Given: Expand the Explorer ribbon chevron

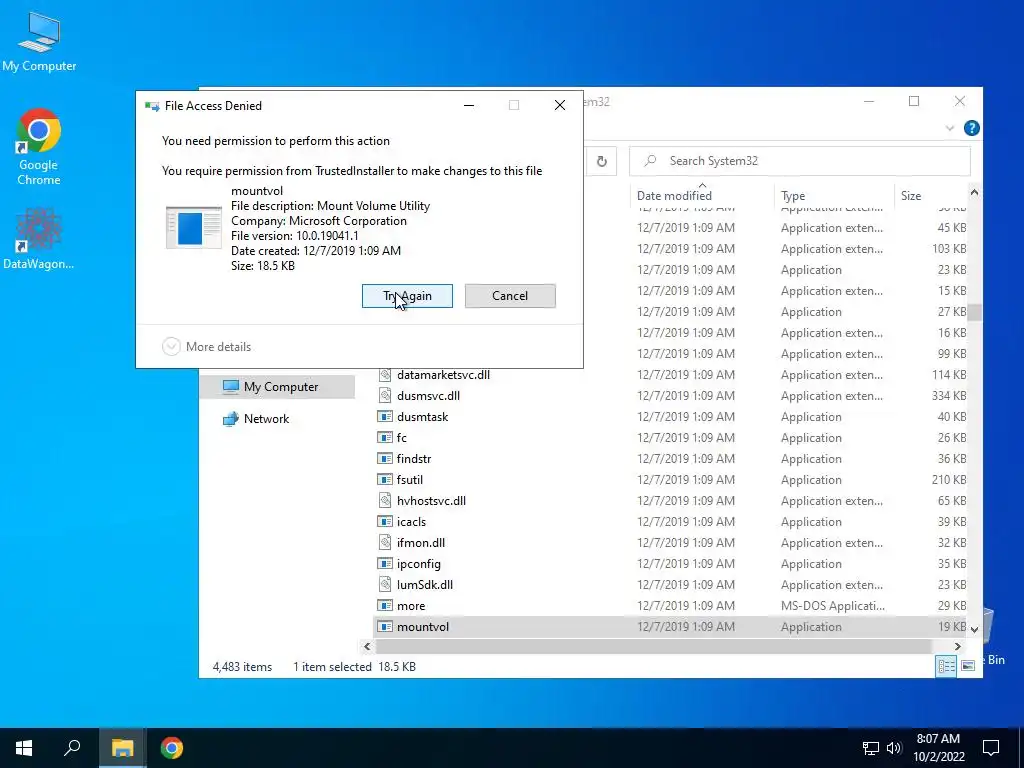Looking at the screenshot, I should tap(950, 129).
